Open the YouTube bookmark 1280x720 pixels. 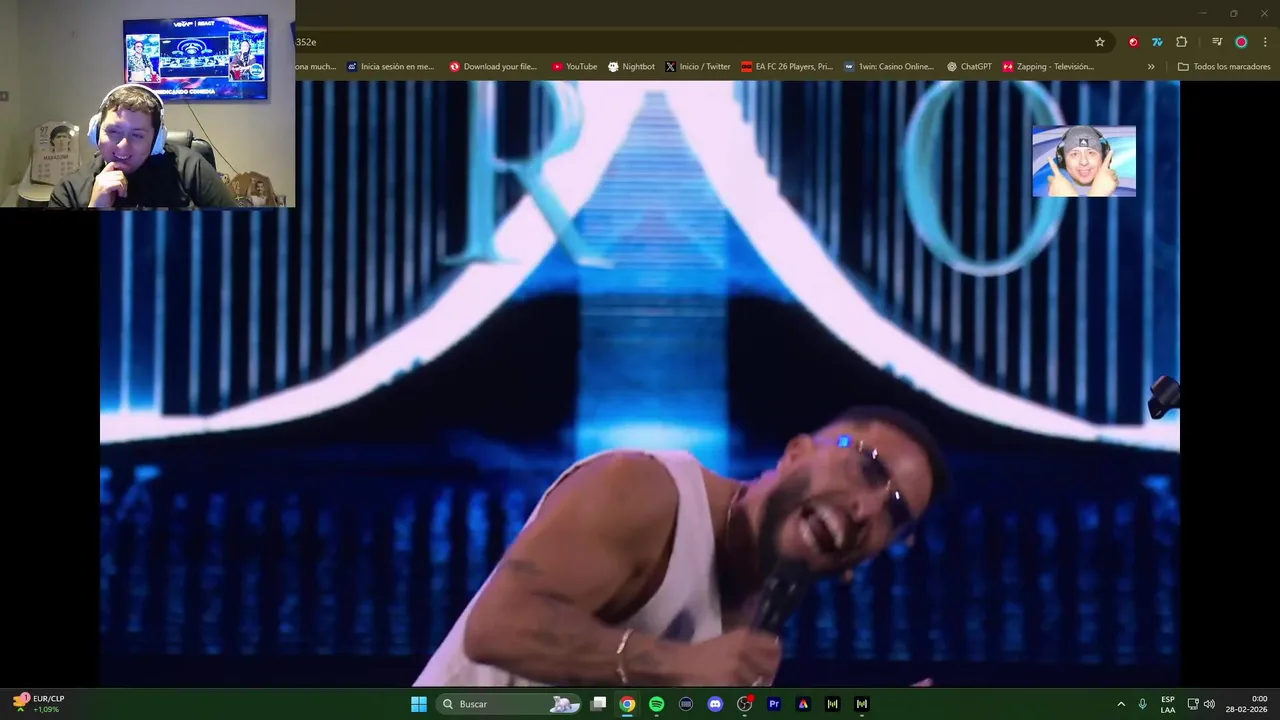tap(574, 67)
